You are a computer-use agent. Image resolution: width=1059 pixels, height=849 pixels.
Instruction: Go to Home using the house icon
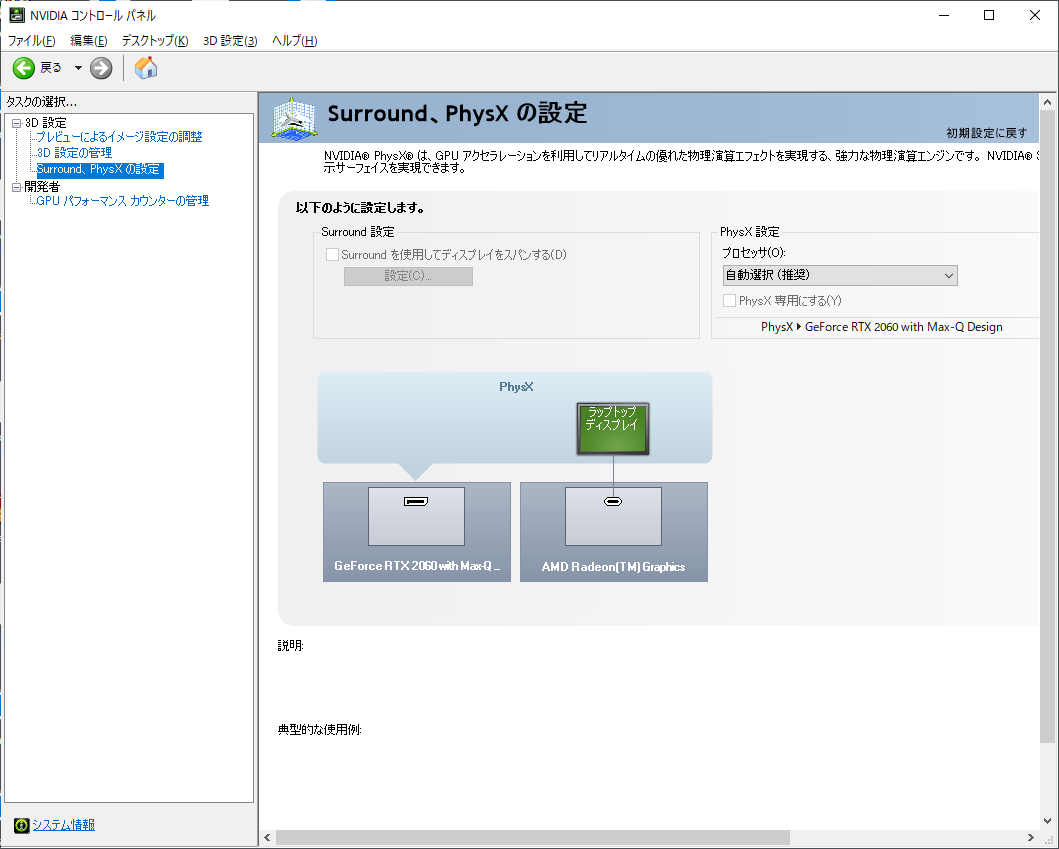(x=146, y=68)
